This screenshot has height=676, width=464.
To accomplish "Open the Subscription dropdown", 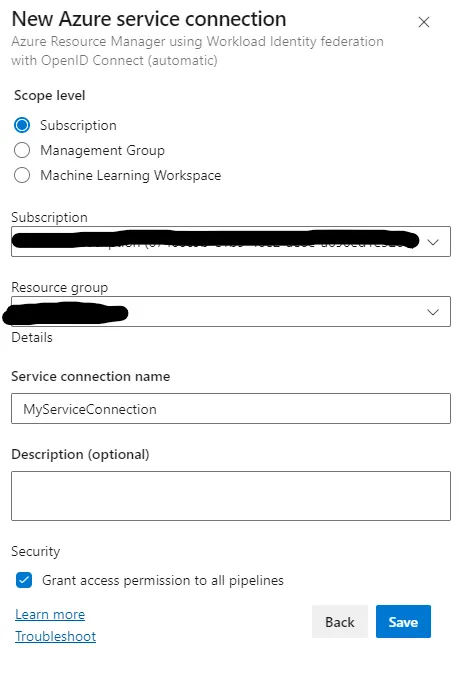I will [x=231, y=241].
